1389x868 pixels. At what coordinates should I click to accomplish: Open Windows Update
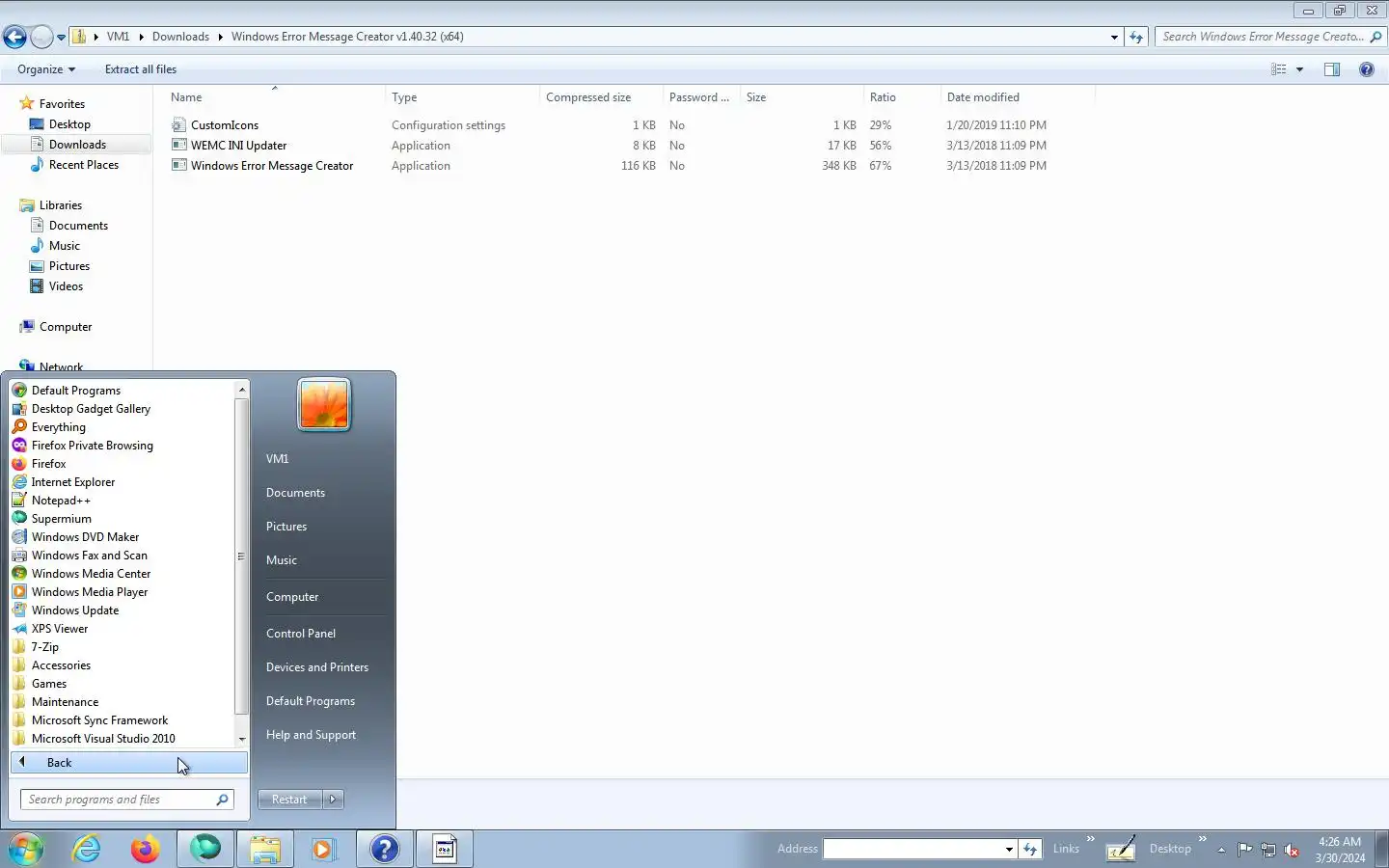[x=75, y=610]
